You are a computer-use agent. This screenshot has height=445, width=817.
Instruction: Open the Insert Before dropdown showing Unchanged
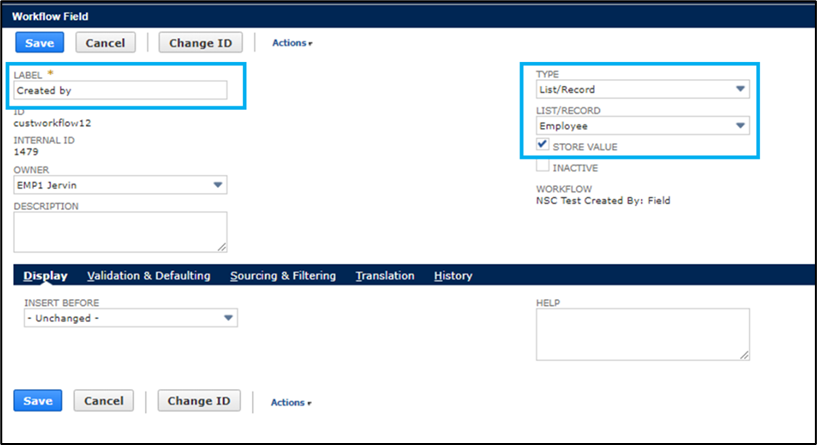coord(131,318)
